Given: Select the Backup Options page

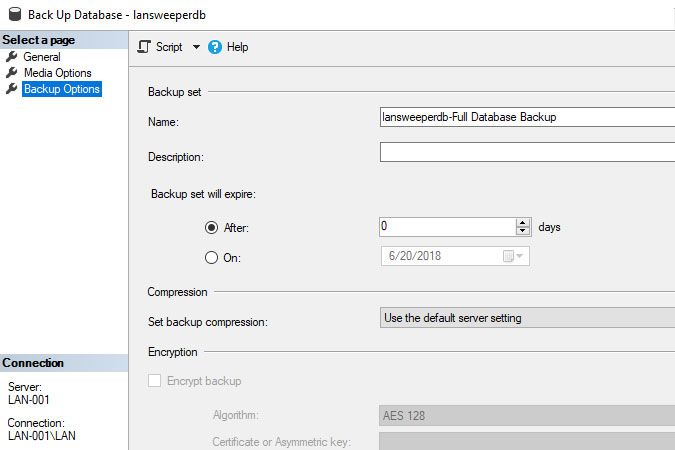Looking at the screenshot, I should point(61,89).
